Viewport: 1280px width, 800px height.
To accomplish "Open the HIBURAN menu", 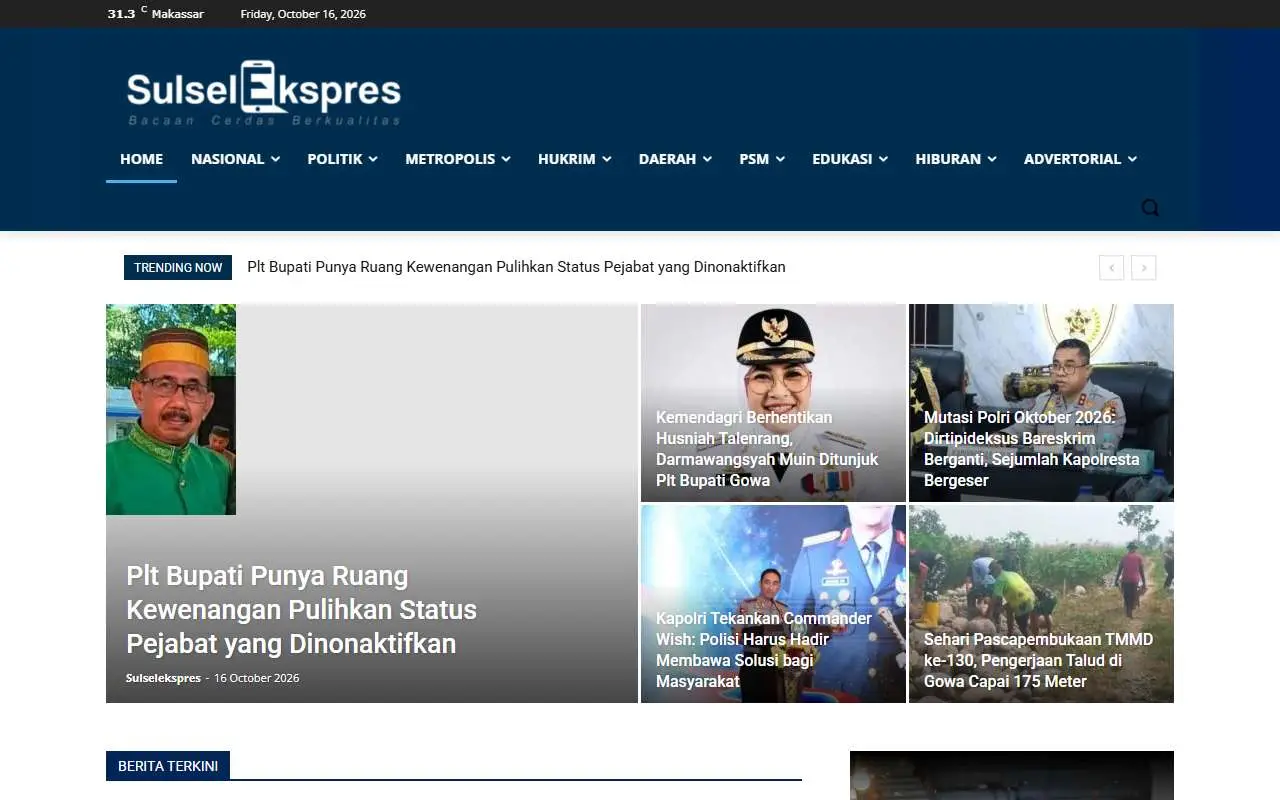I will click(956, 159).
